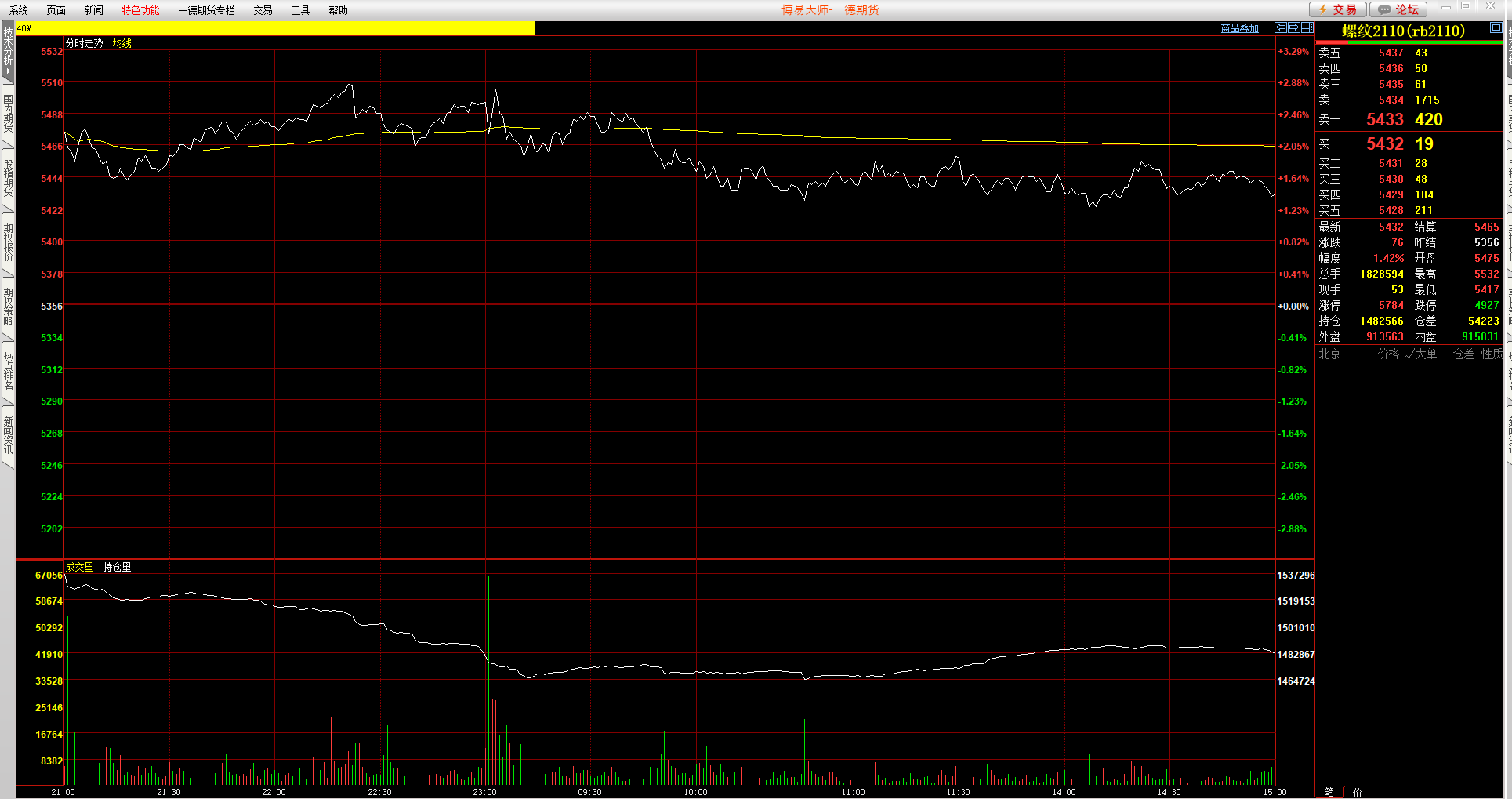Select the 价 tab at bottom right

pyautogui.click(x=1358, y=792)
